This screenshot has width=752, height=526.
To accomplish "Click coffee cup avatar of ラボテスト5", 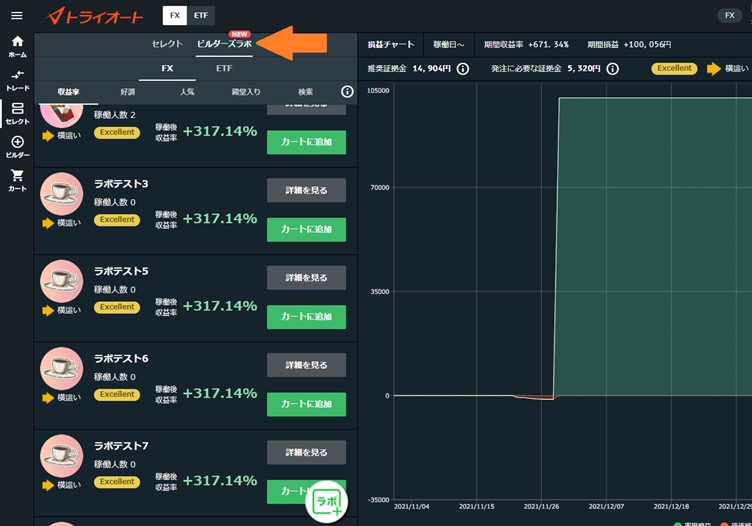I will tap(61, 281).
